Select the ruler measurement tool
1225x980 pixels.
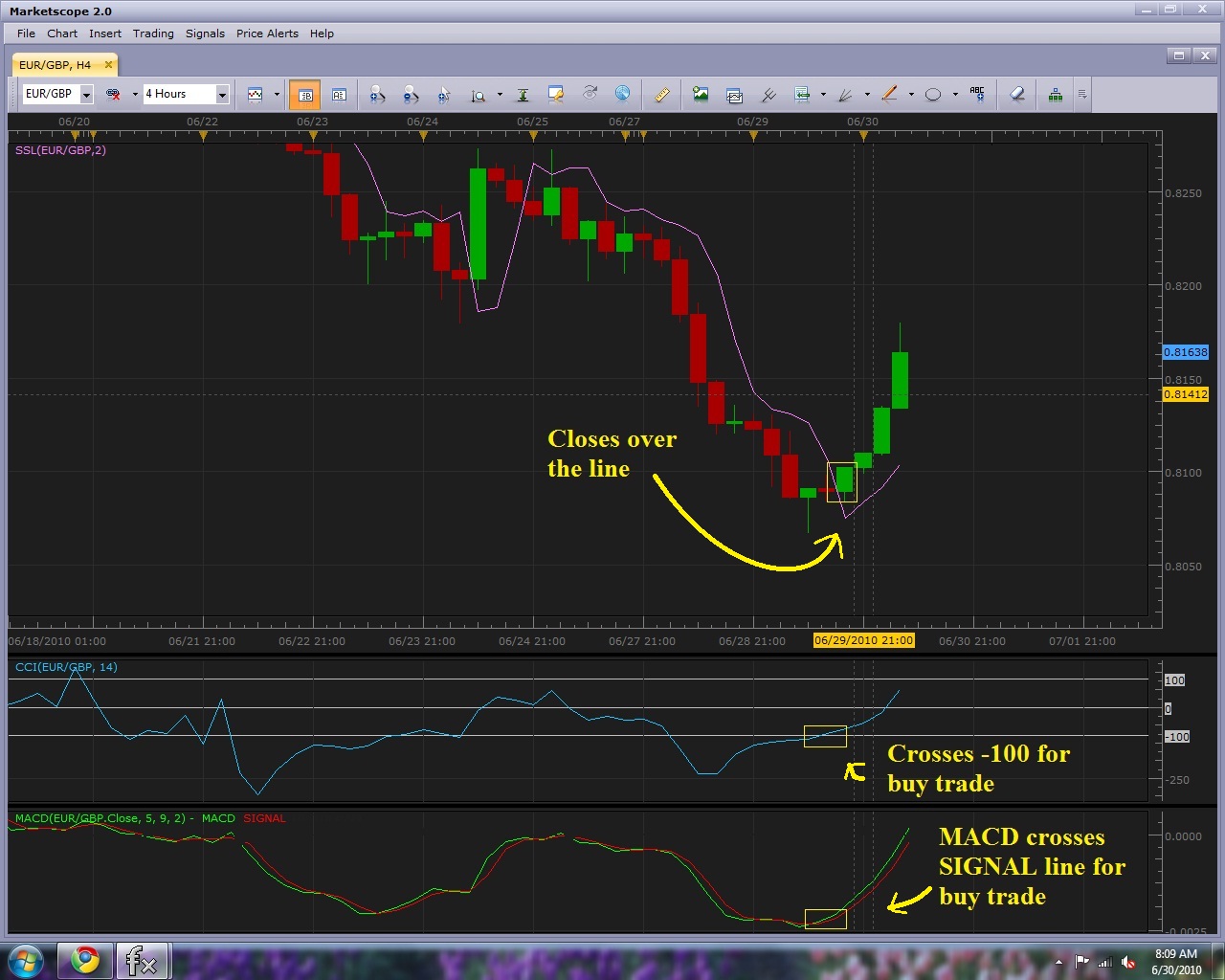(x=661, y=94)
